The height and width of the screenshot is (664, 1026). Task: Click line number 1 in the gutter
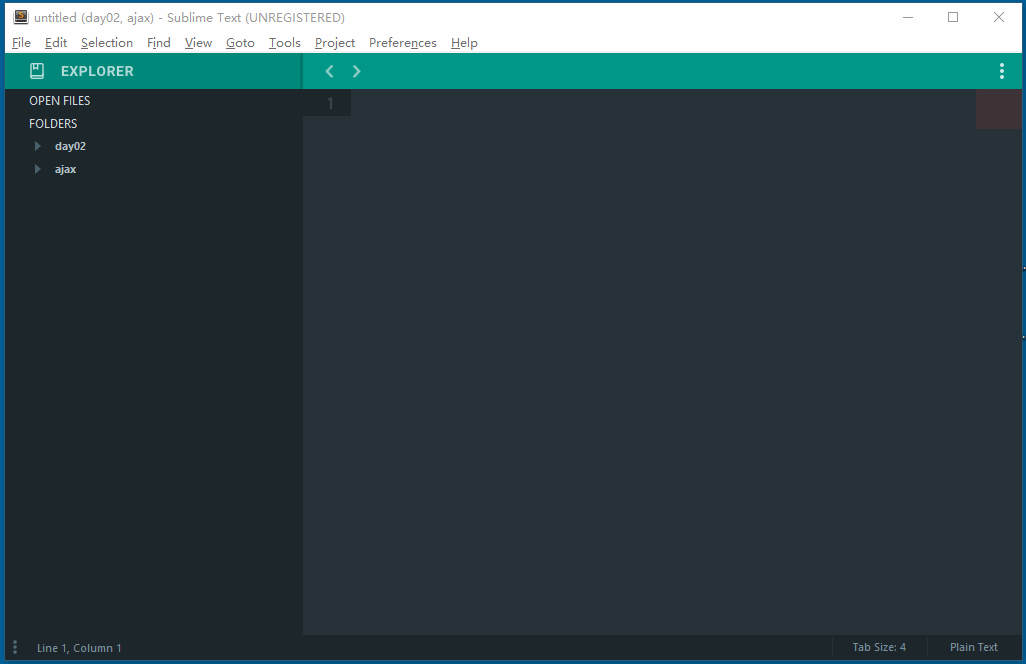pyautogui.click(x=330, y=103)
